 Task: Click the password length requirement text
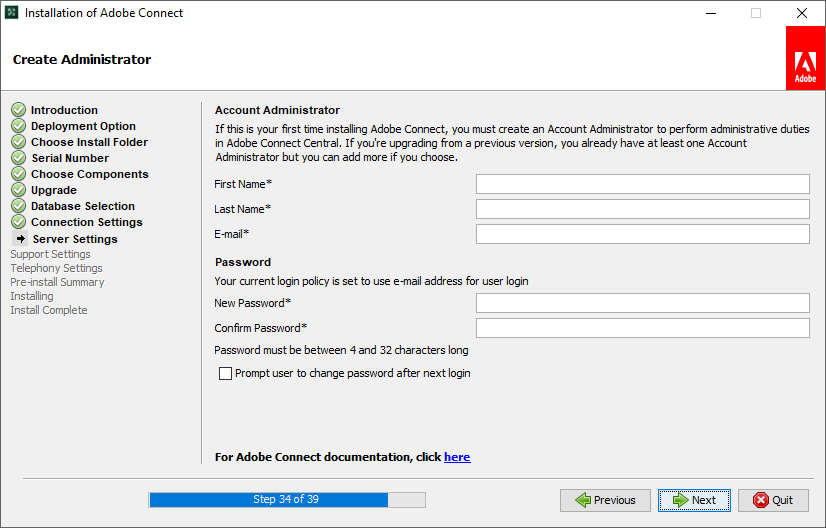[341, 350]
